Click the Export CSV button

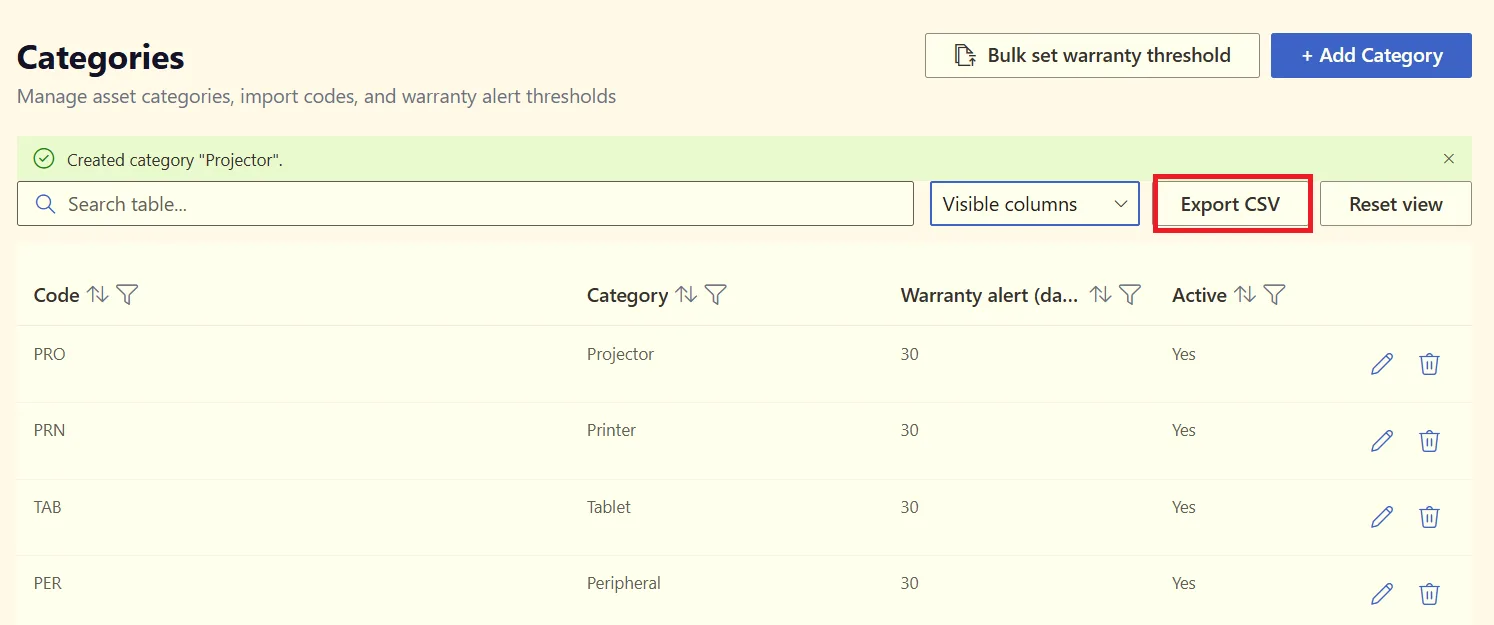pyautogui.click(x=1231, y=204)
